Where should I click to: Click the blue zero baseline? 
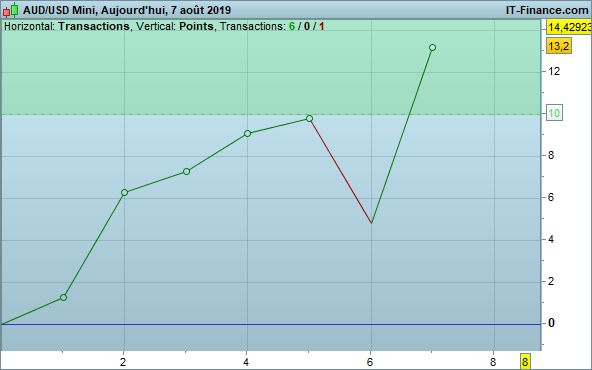(271, 324)
